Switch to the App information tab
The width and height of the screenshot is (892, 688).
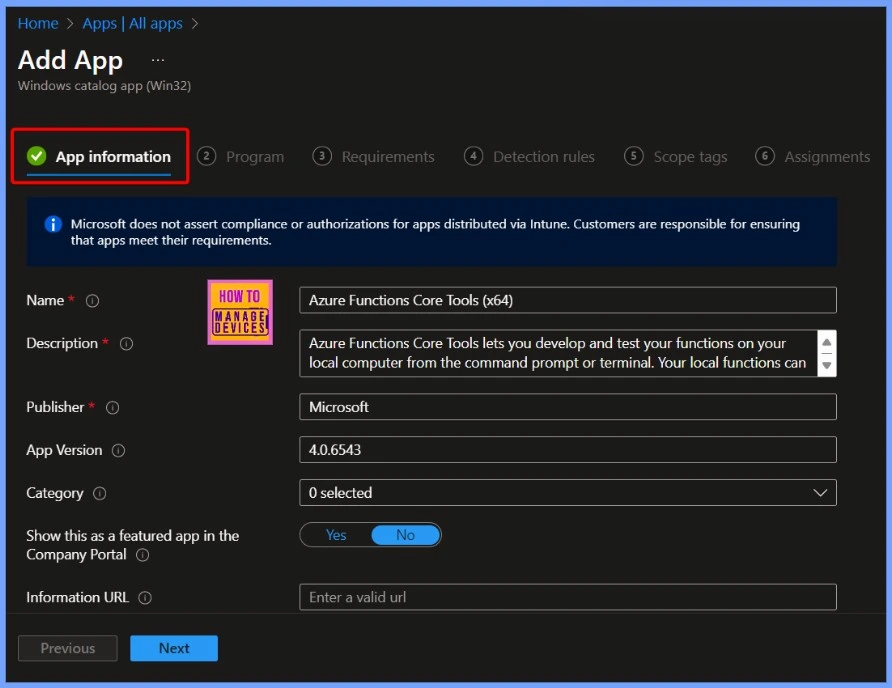click(100, 156)
